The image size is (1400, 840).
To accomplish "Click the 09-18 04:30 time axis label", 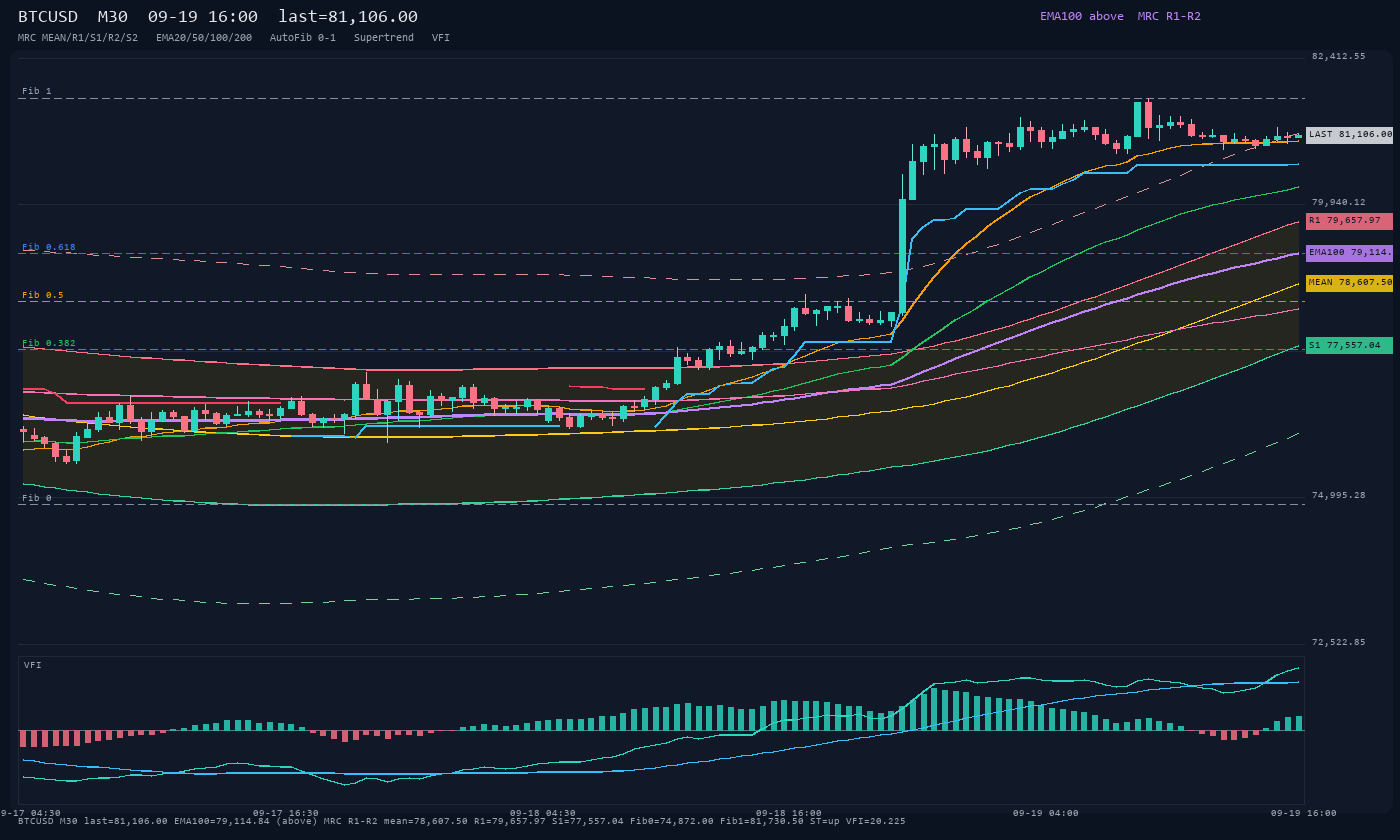I will pos(543,813).
